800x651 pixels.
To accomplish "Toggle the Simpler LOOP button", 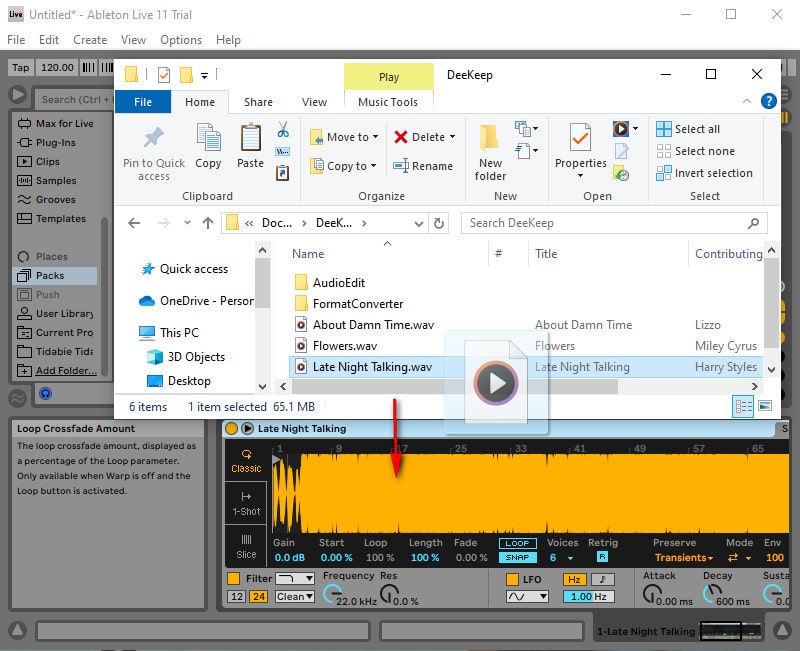I will coord(517,543).
